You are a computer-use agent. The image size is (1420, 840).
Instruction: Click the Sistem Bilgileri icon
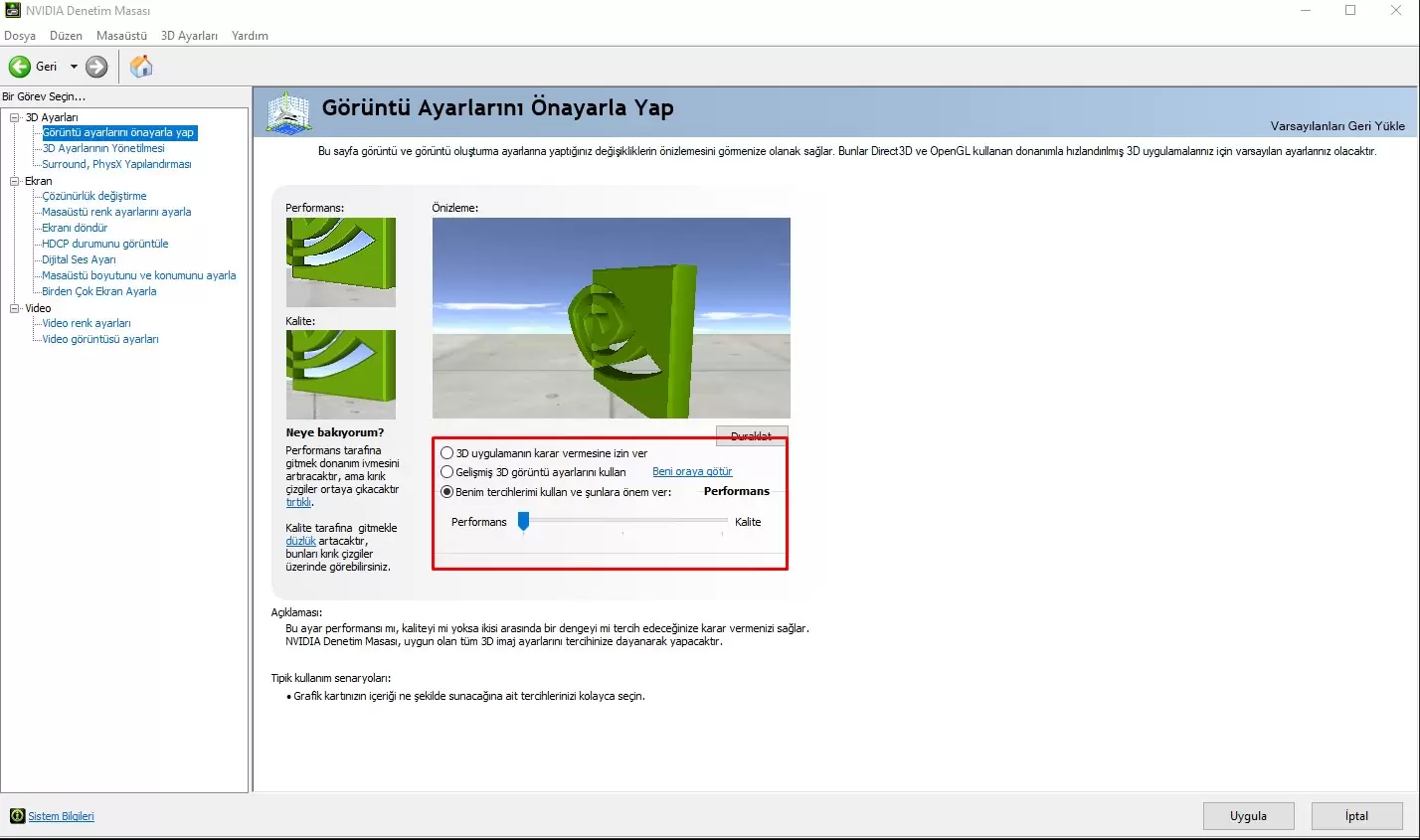tap(17, 816)
